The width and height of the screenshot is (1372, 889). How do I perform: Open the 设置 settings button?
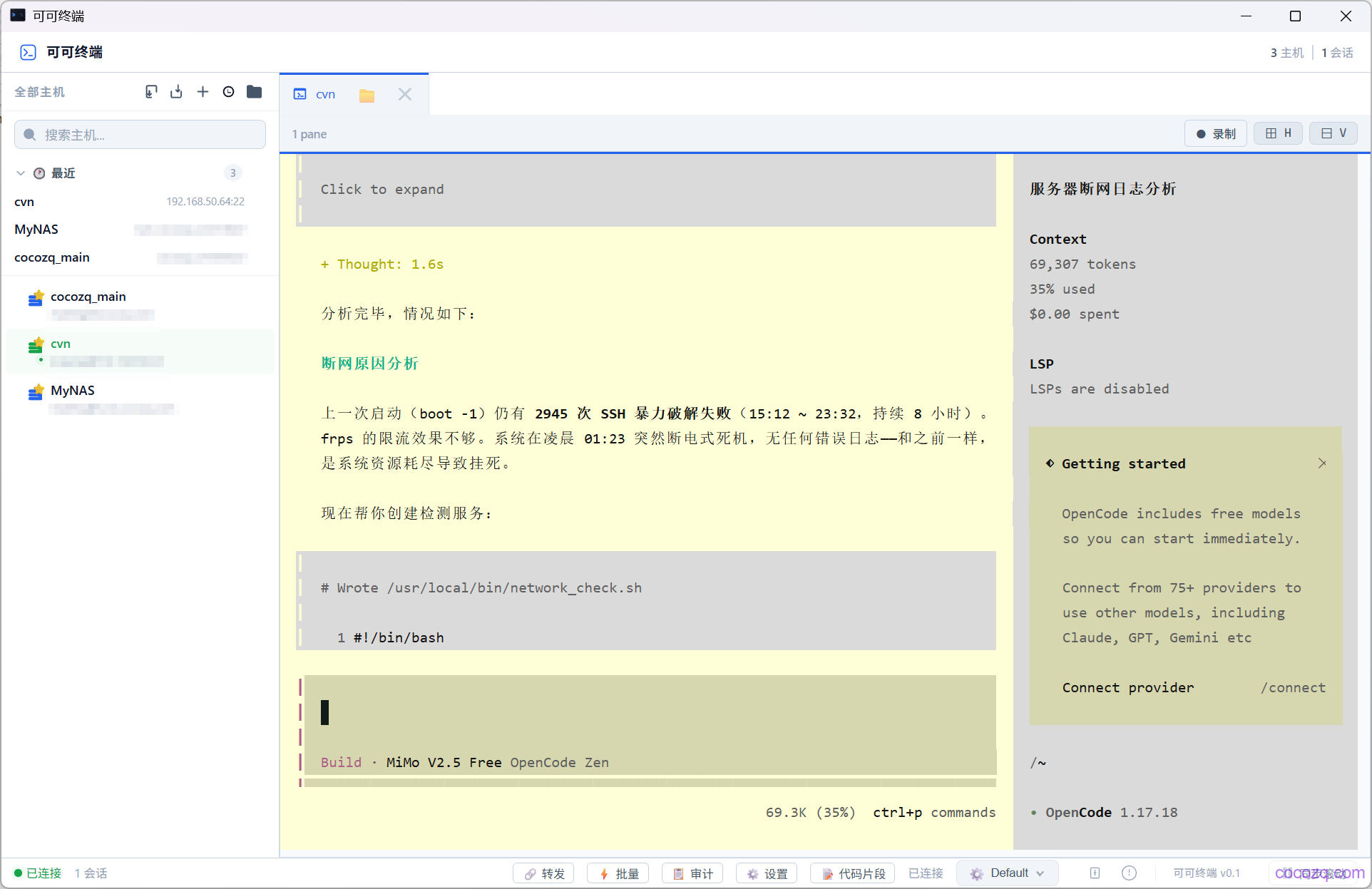click(767, 874)
